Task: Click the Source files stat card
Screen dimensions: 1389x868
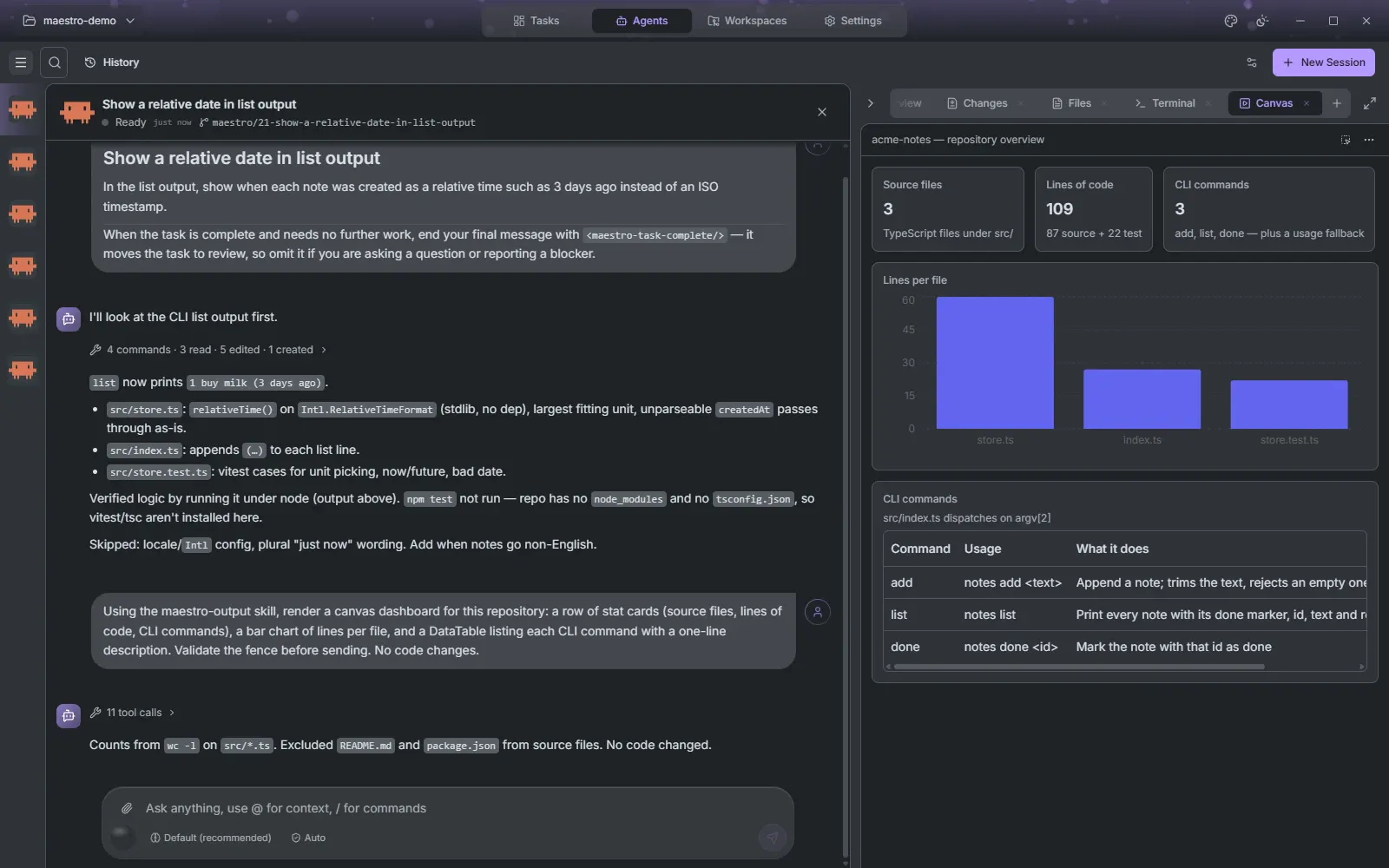Action: pos(948,209)
